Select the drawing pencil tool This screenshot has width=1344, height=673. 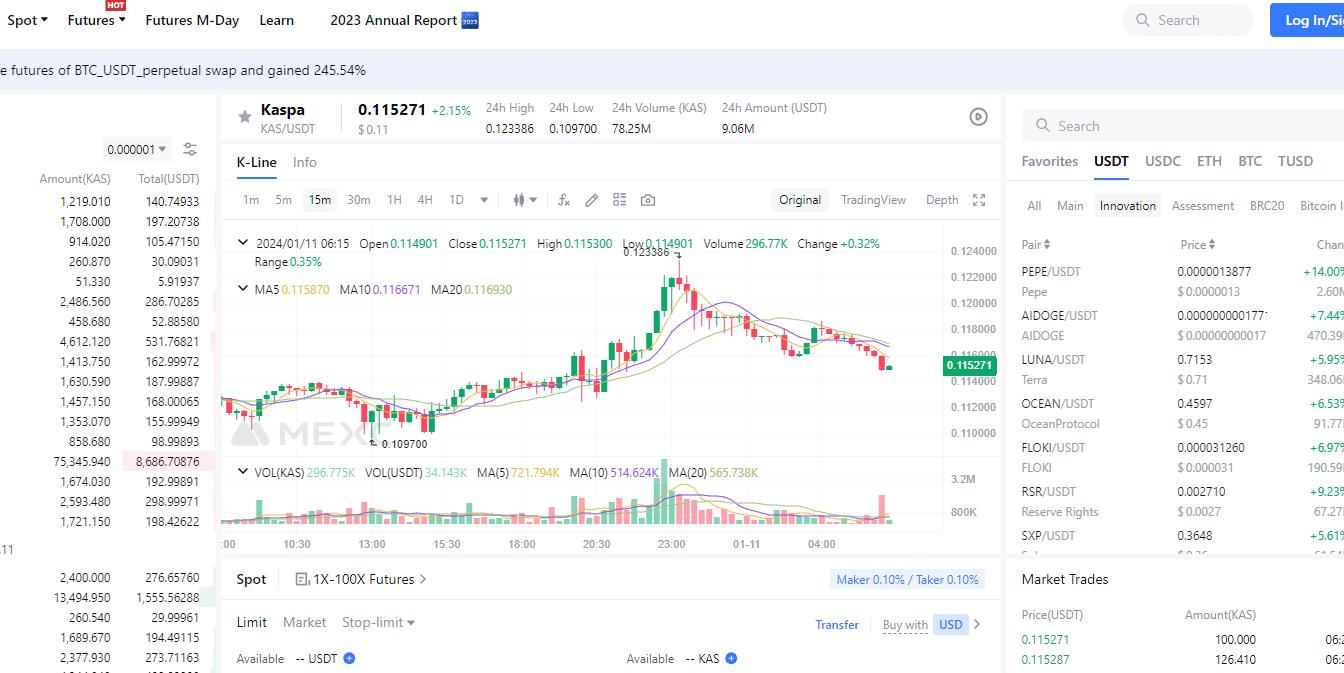click(x=592, y=200)
